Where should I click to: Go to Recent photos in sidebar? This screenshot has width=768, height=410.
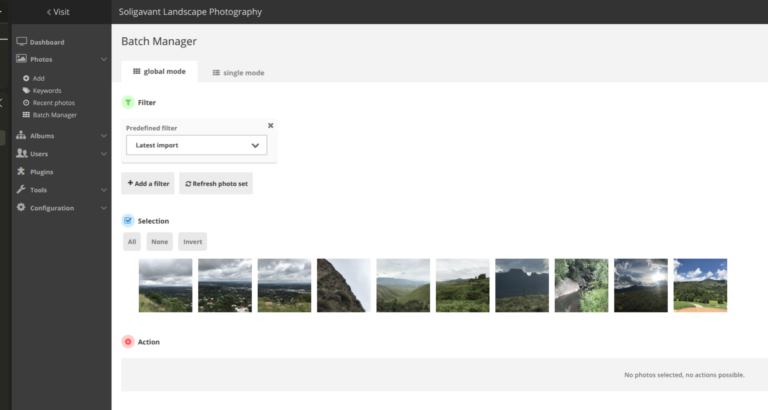tap(54, 103)
